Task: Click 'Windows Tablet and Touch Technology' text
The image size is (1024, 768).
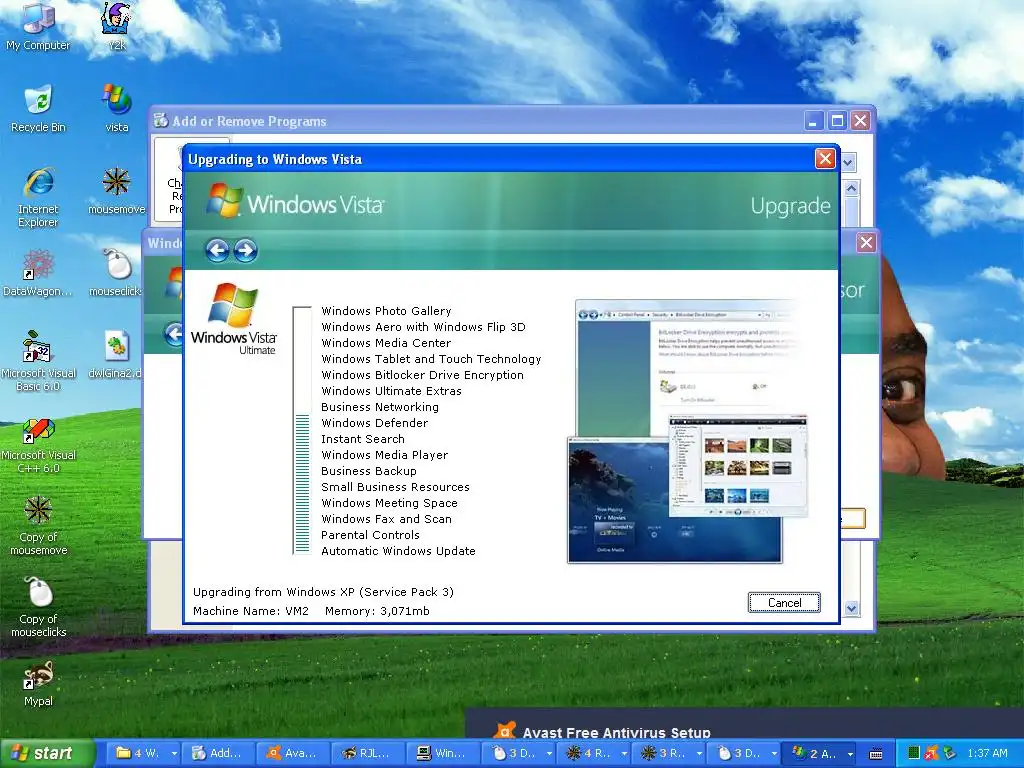Action: click(x=431, y=359)
